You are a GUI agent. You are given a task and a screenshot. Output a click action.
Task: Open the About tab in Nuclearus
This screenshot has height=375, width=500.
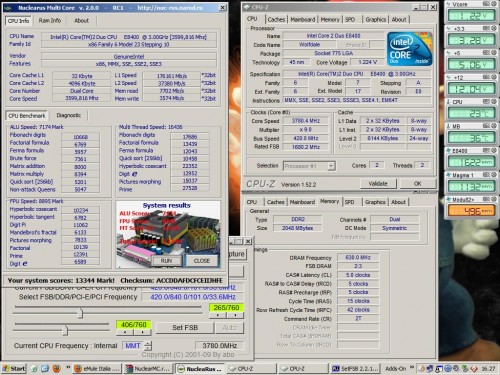81,21
